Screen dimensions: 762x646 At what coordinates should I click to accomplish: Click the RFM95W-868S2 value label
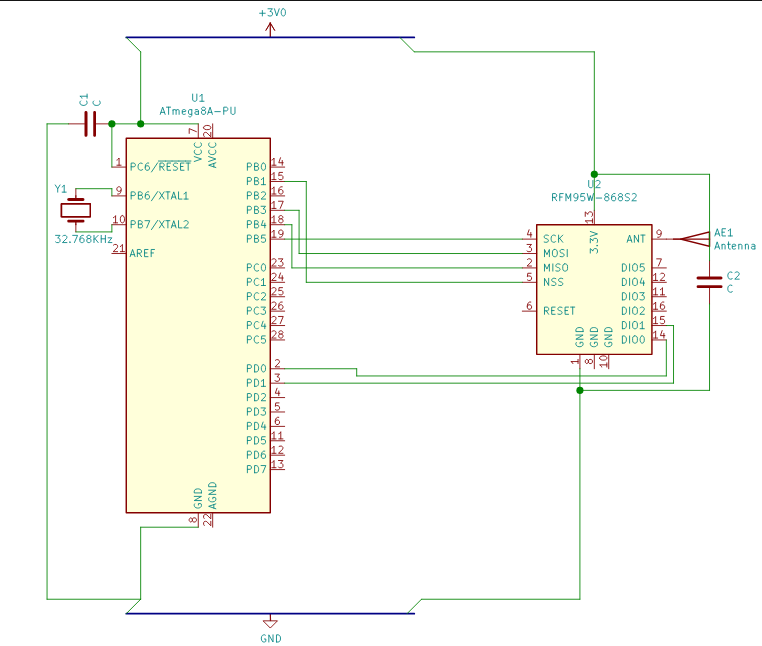point(594,197)
